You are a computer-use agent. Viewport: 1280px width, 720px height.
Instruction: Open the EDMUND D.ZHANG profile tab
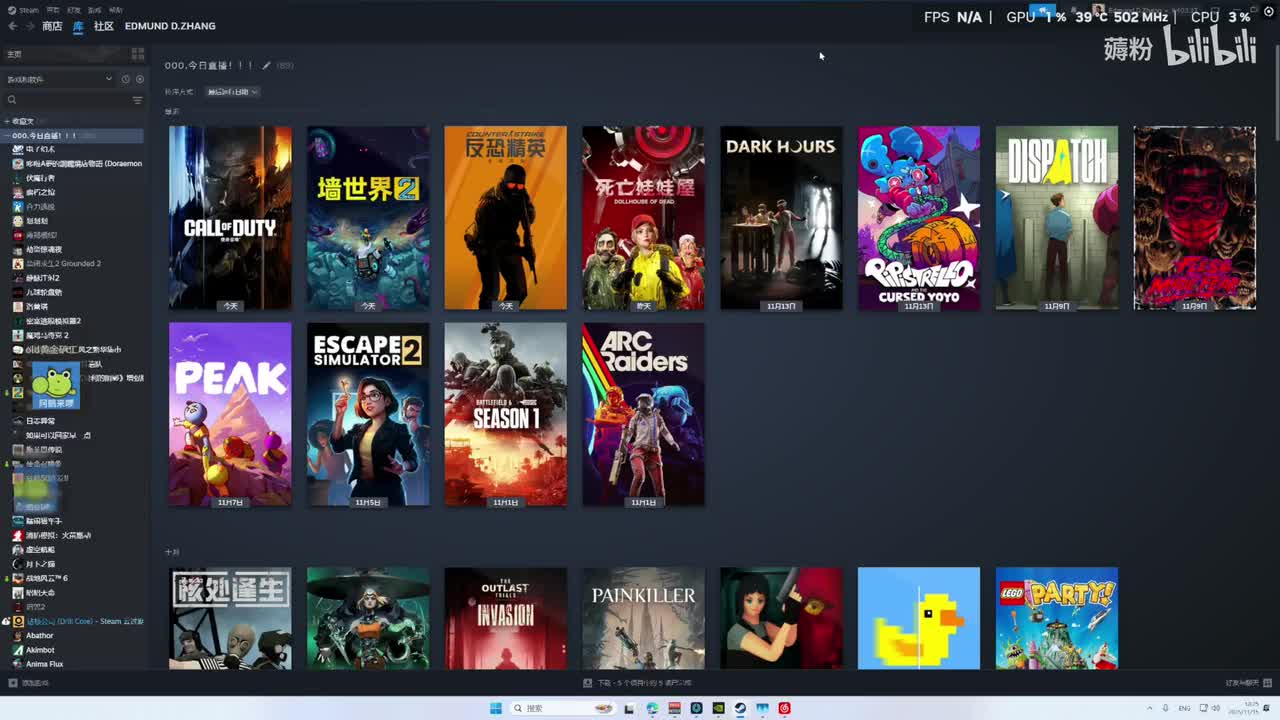click(x=170, y=26)
